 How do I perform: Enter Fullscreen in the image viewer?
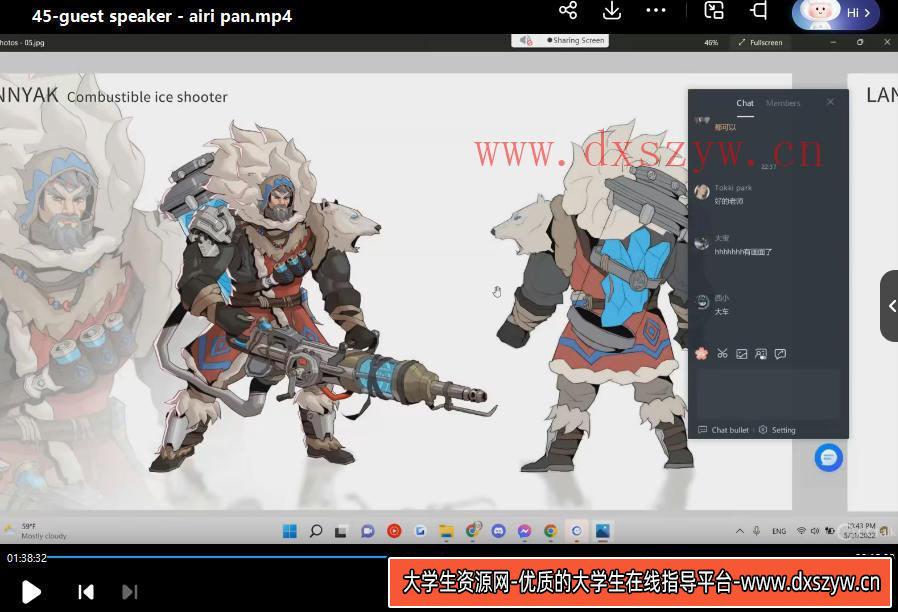(x=761, y=42)
